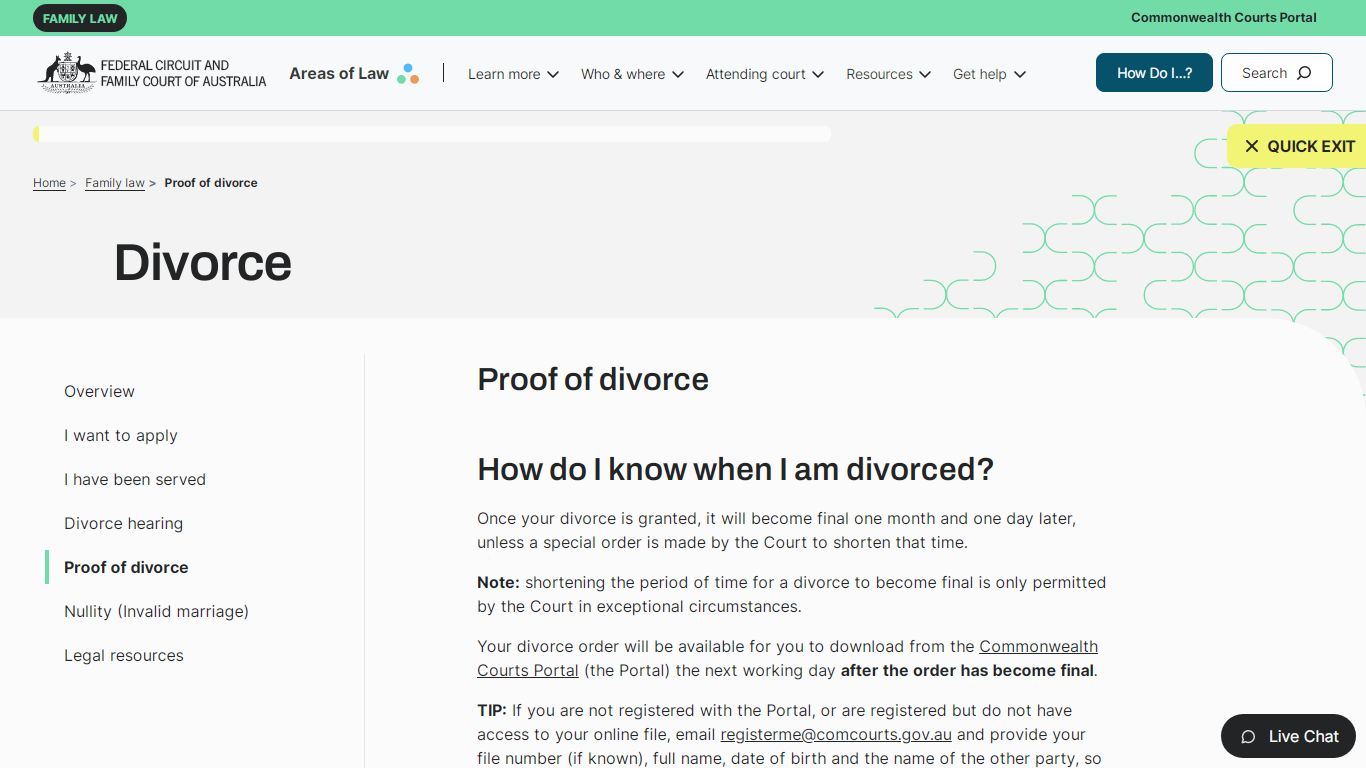Click the reading progress bar
Image resolution: width=1366 pixels, height=768 pixels.
[432, 134]
